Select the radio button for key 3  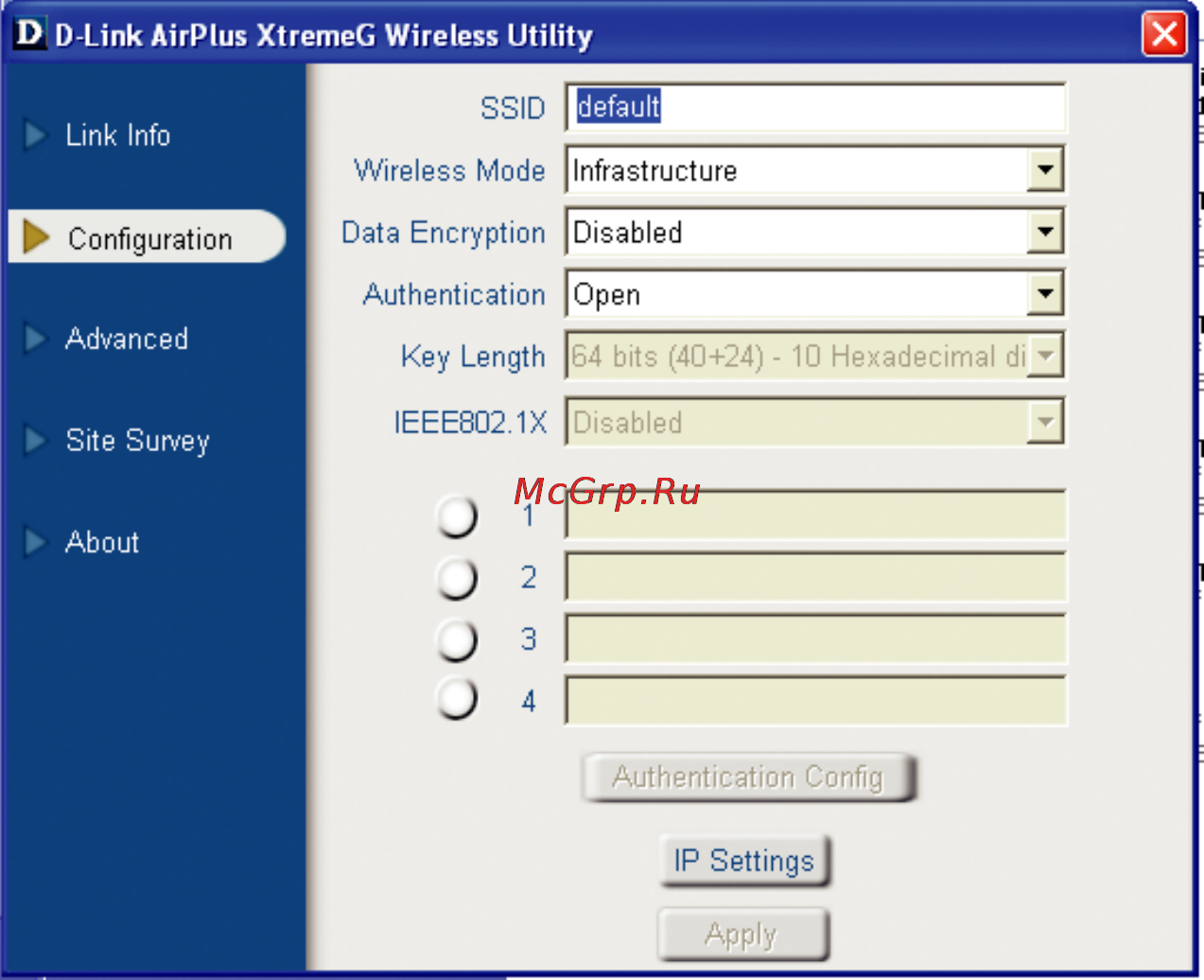coord(457,640)
